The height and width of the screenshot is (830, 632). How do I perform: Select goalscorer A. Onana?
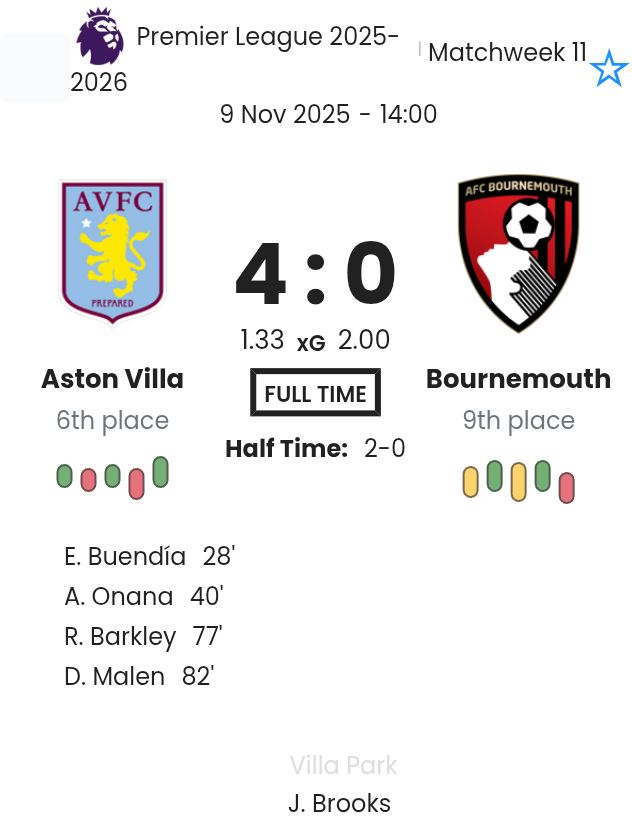119,596
